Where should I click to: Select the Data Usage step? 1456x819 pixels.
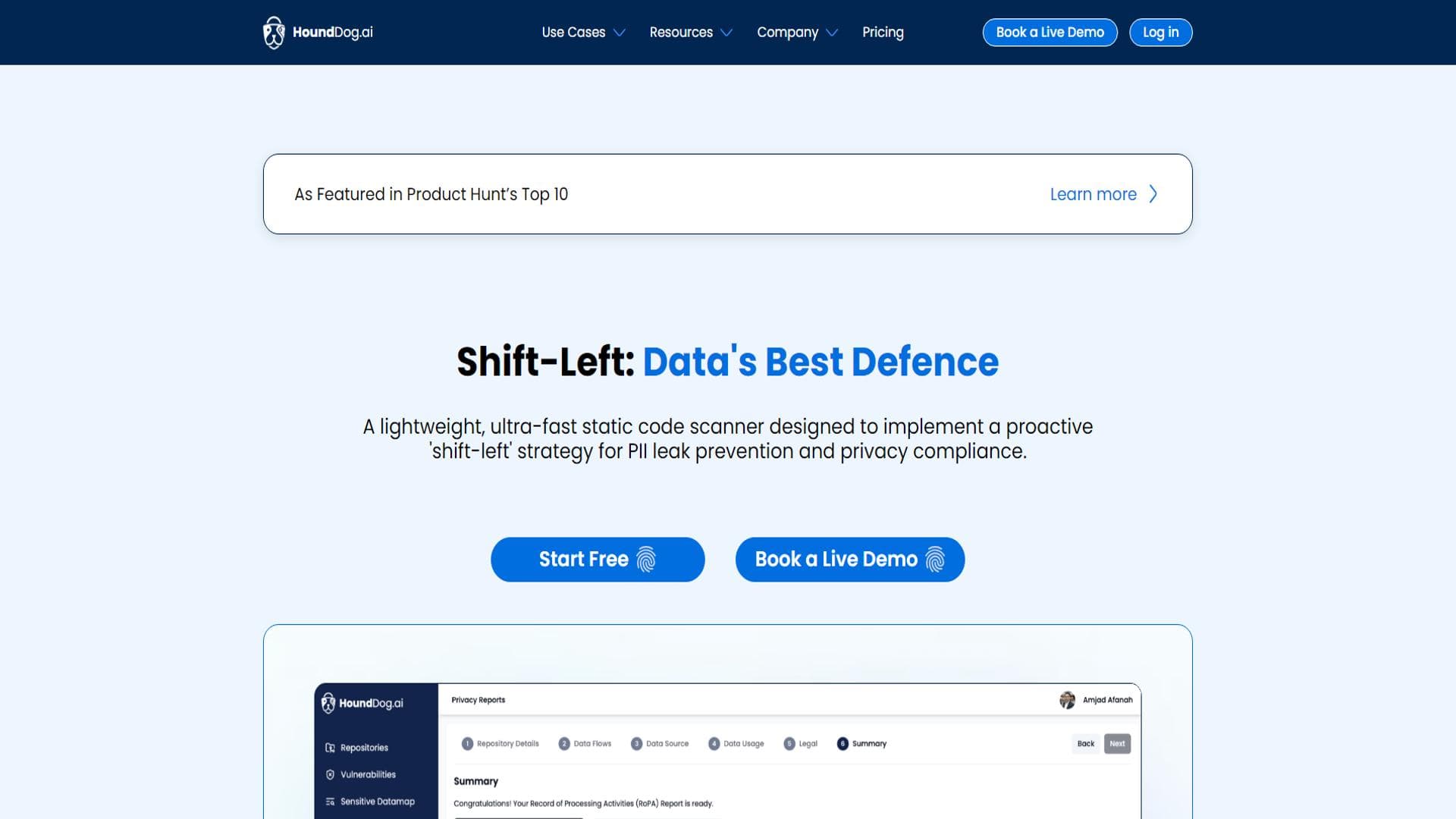(x=736, y=744)
